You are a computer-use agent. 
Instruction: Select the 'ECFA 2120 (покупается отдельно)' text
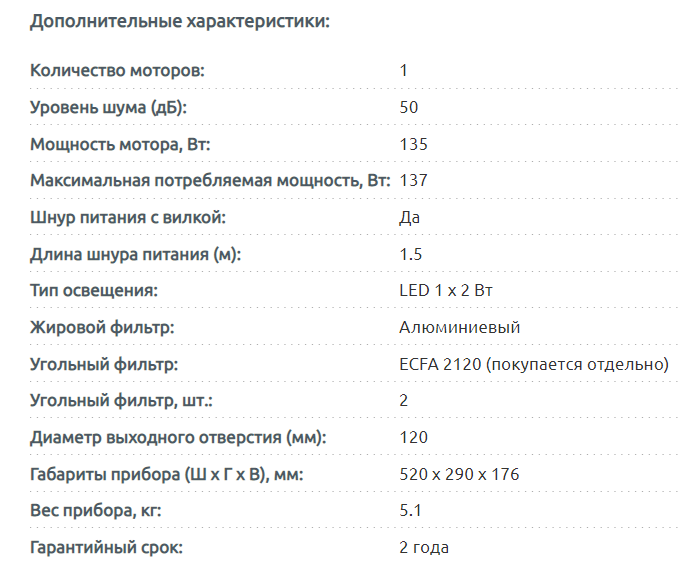tap(533, 364)
